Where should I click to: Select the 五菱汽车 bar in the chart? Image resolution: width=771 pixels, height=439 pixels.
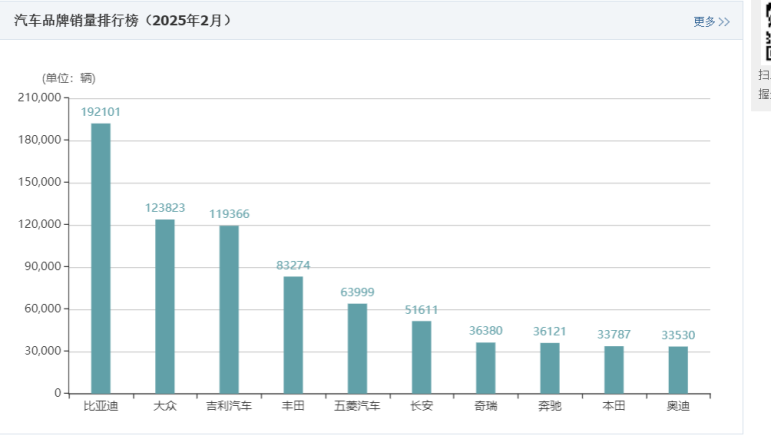coord(357,349)
